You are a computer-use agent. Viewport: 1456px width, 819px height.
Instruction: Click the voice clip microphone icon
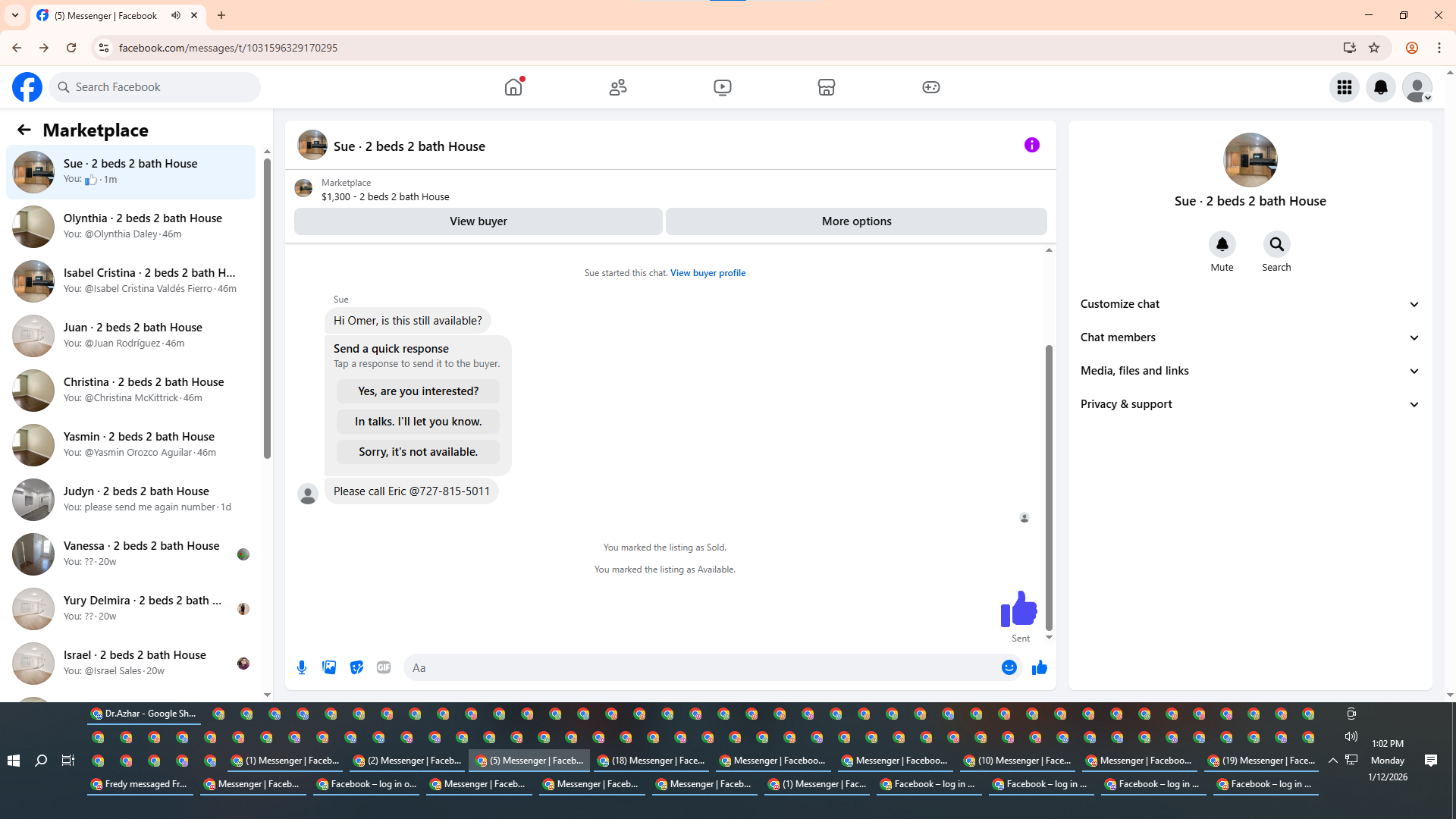302,667
